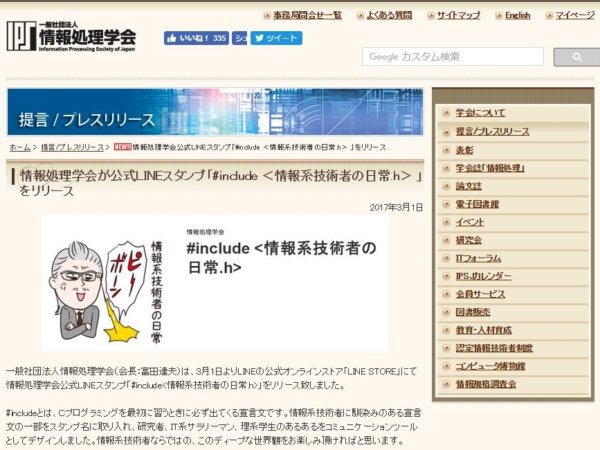Open IPSJカレンダー in the sidebar

(x=483, y=276)
